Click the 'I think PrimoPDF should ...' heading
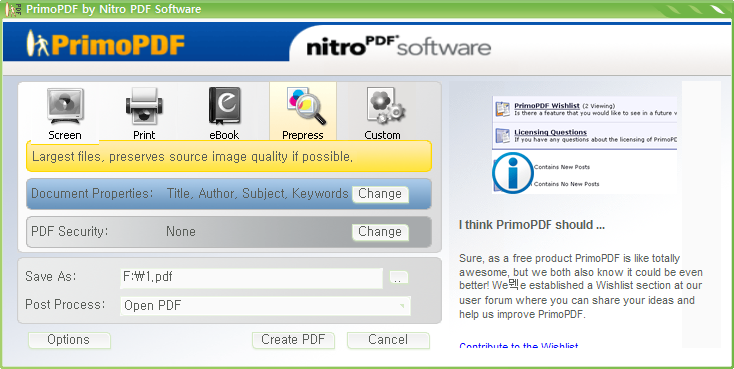 coord(532,225)
